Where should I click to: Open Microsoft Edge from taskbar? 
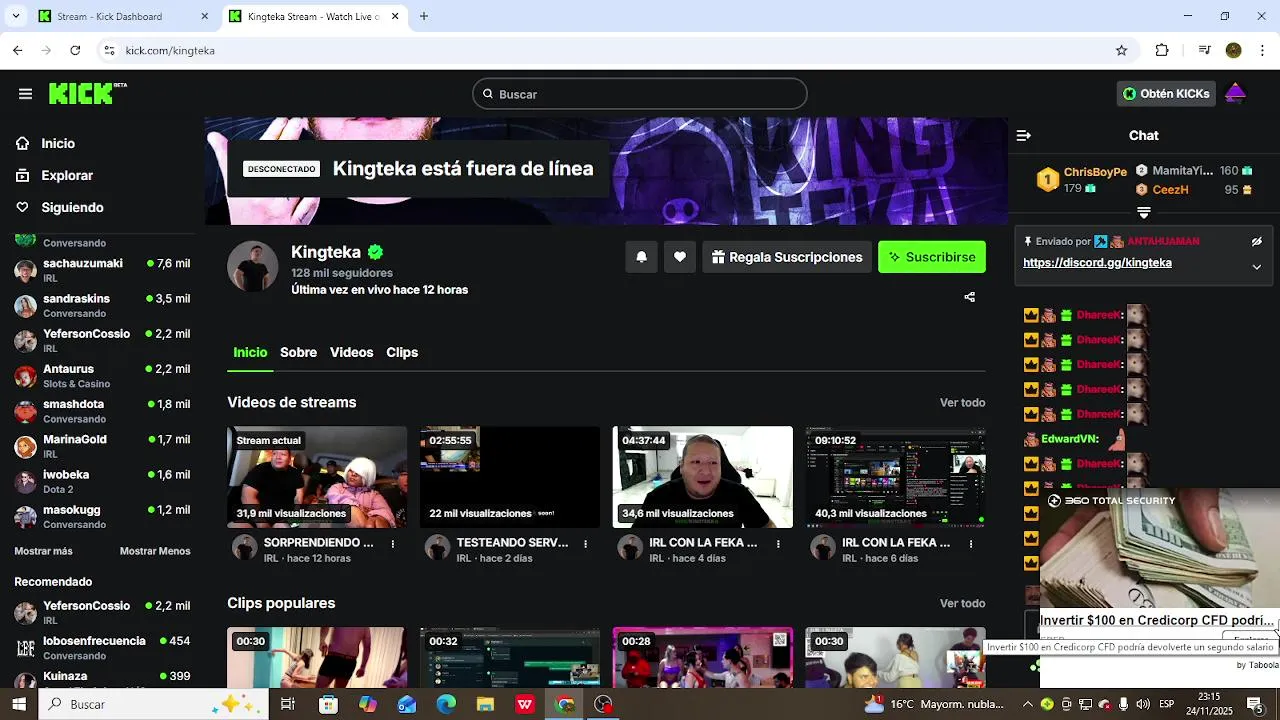click(x=446, y=704)
